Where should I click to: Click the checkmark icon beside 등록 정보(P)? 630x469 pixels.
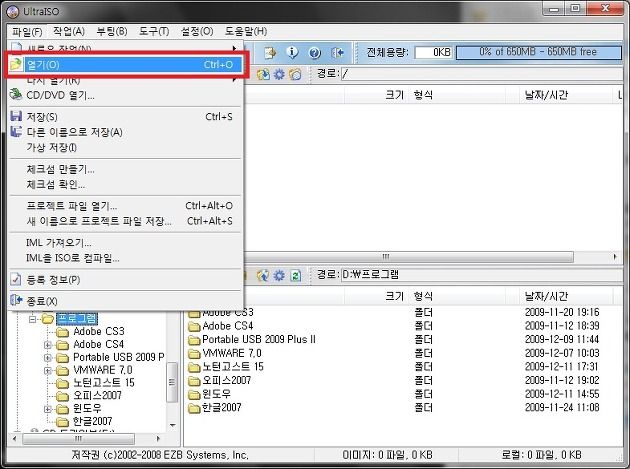point(16,279)
